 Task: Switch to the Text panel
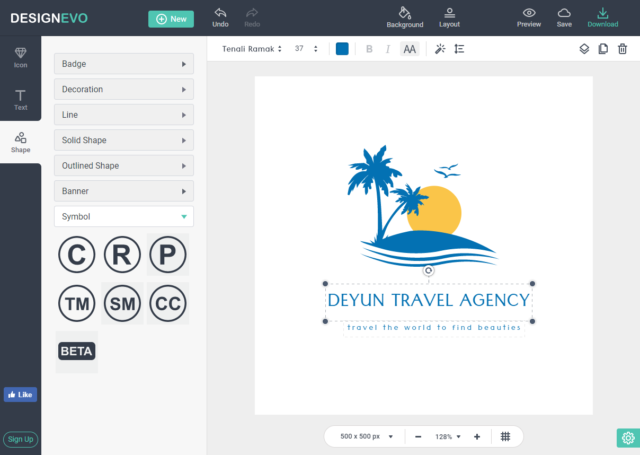20,100
